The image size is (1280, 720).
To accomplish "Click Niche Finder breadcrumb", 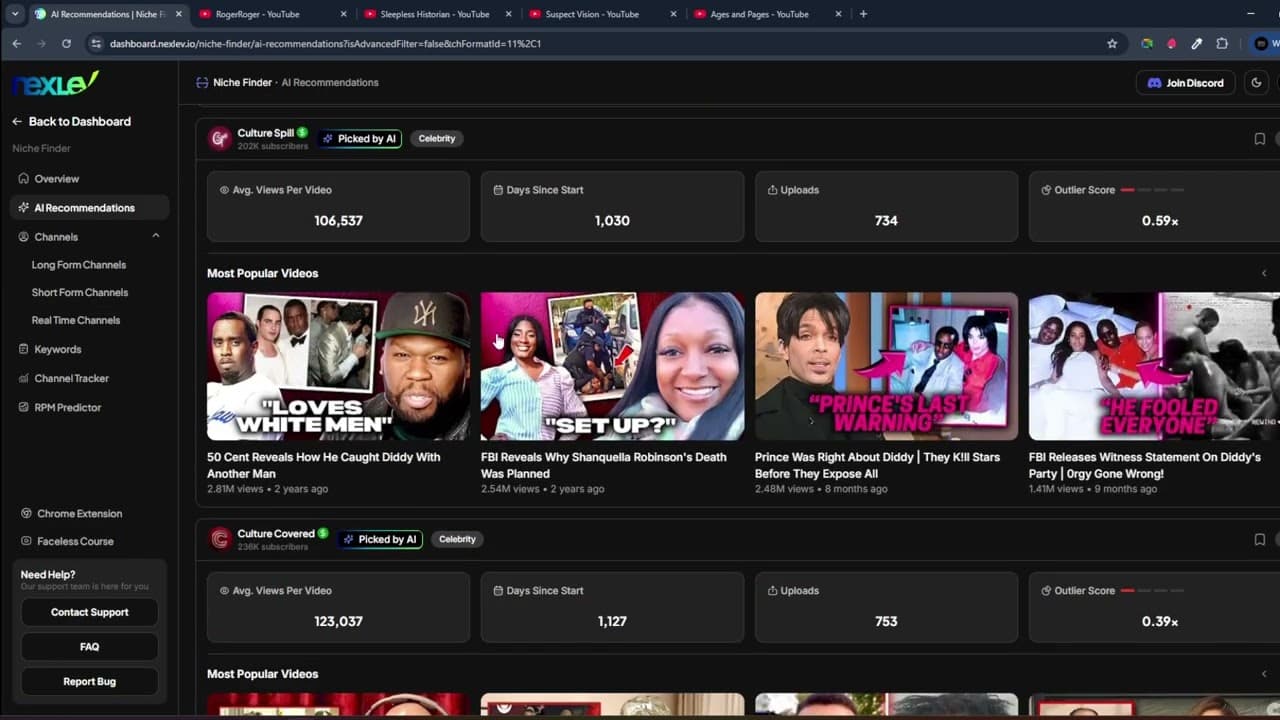I will (242, 83).
